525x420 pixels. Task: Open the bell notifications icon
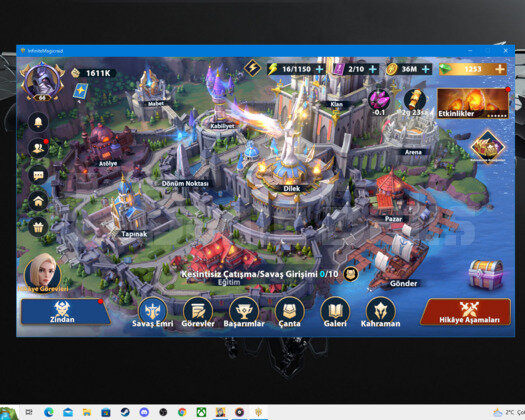[x=38, y=122]
